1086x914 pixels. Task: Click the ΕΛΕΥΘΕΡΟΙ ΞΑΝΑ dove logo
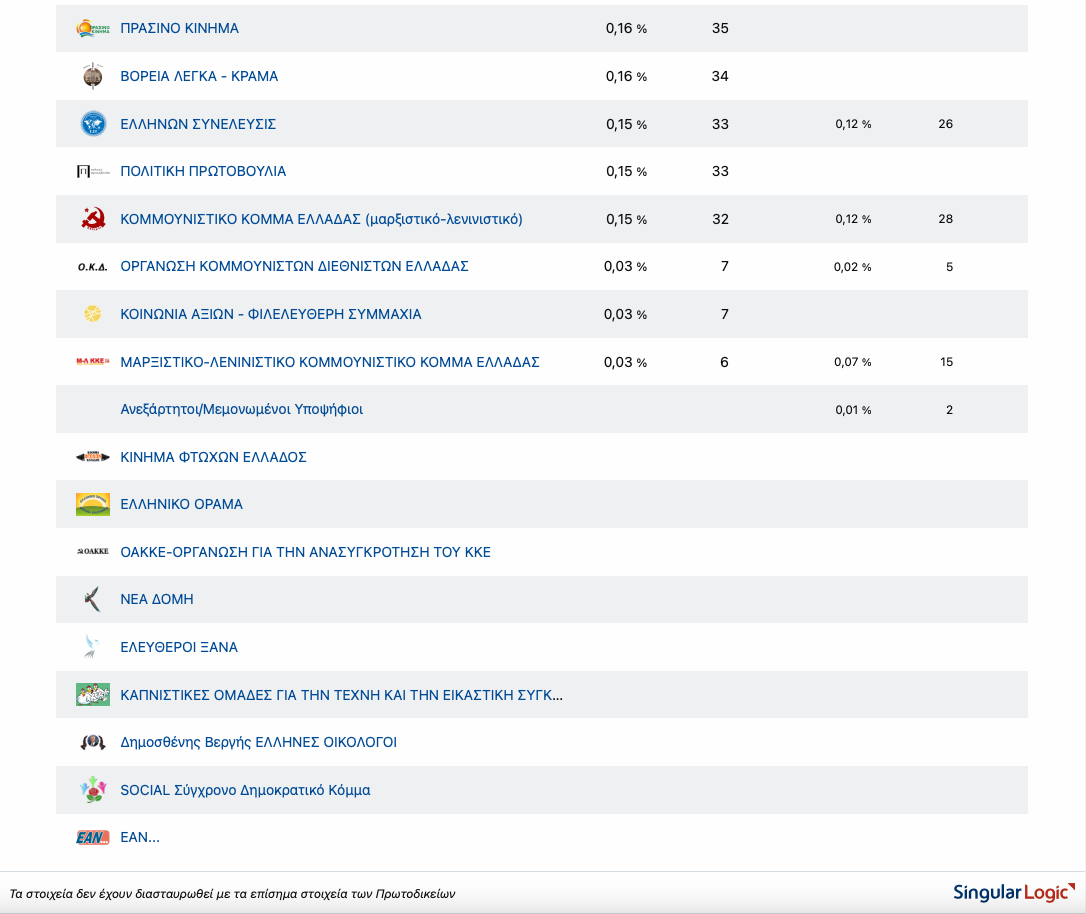click(93, 647)
